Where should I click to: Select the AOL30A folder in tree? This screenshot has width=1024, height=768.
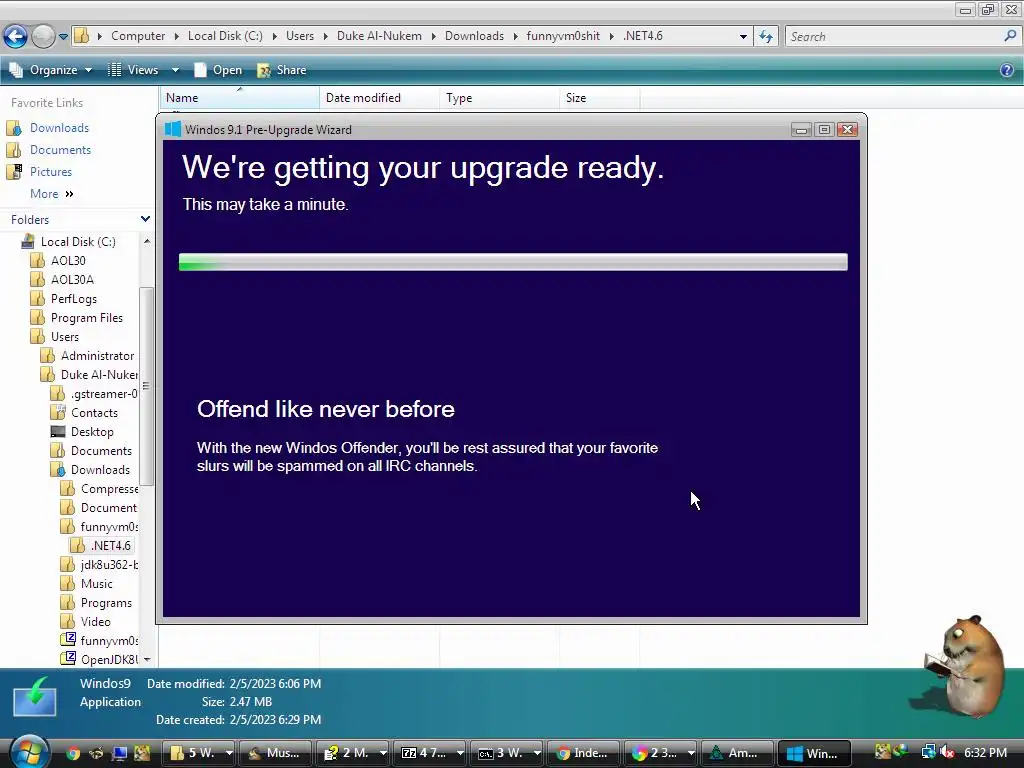(72, 280)
